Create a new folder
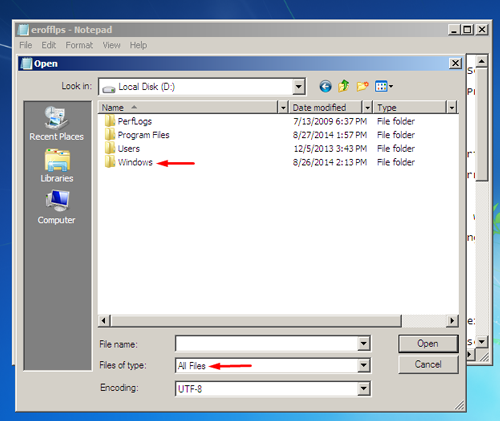 coord(362,86)
